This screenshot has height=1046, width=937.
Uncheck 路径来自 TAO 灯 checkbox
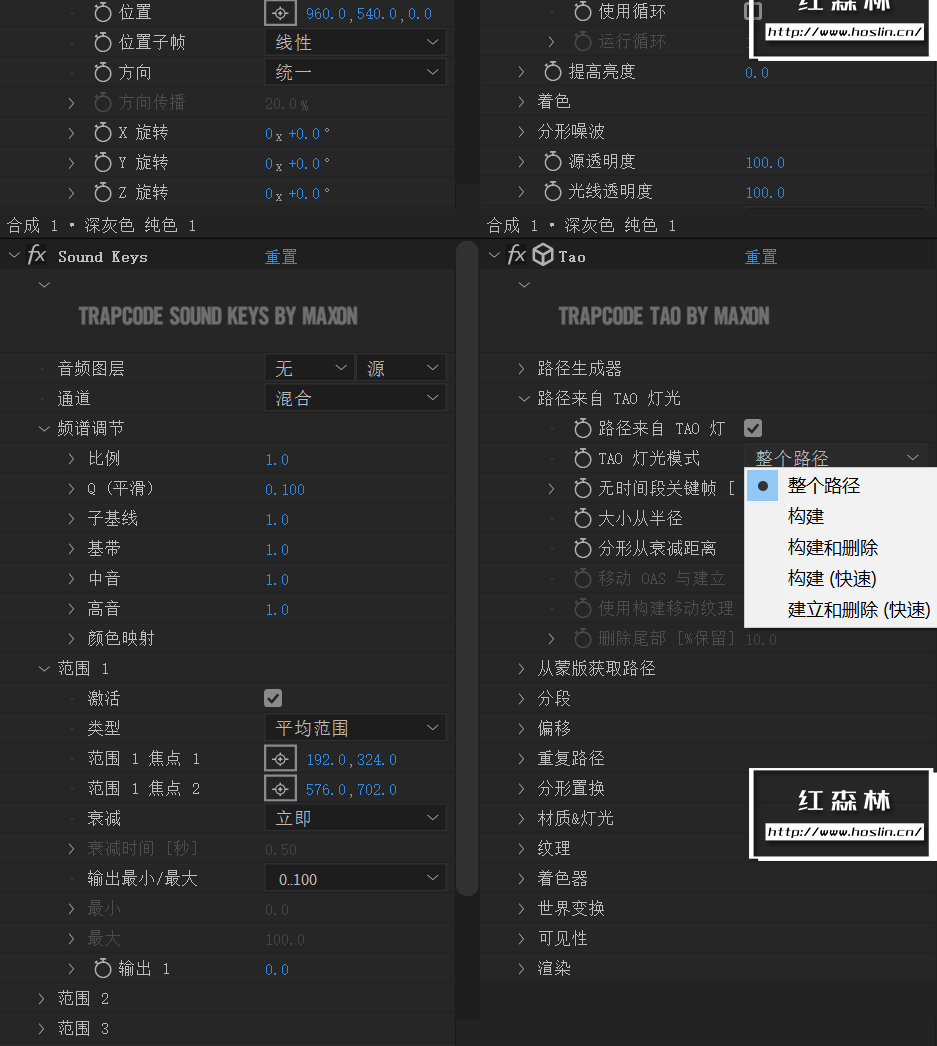tap(753, 428)
